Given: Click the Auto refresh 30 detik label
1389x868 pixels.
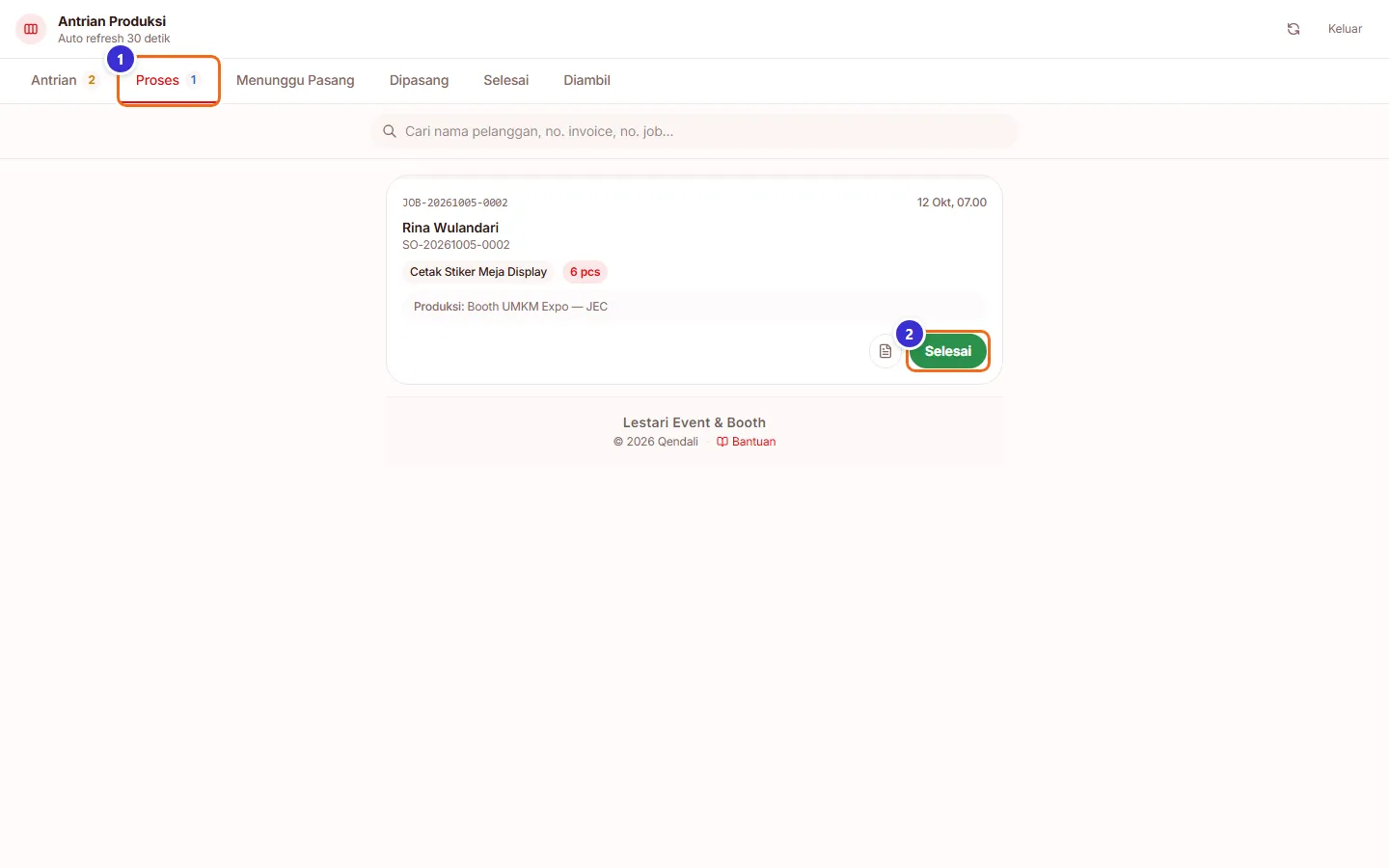Looking at the screenshot, I should (114, 39).
